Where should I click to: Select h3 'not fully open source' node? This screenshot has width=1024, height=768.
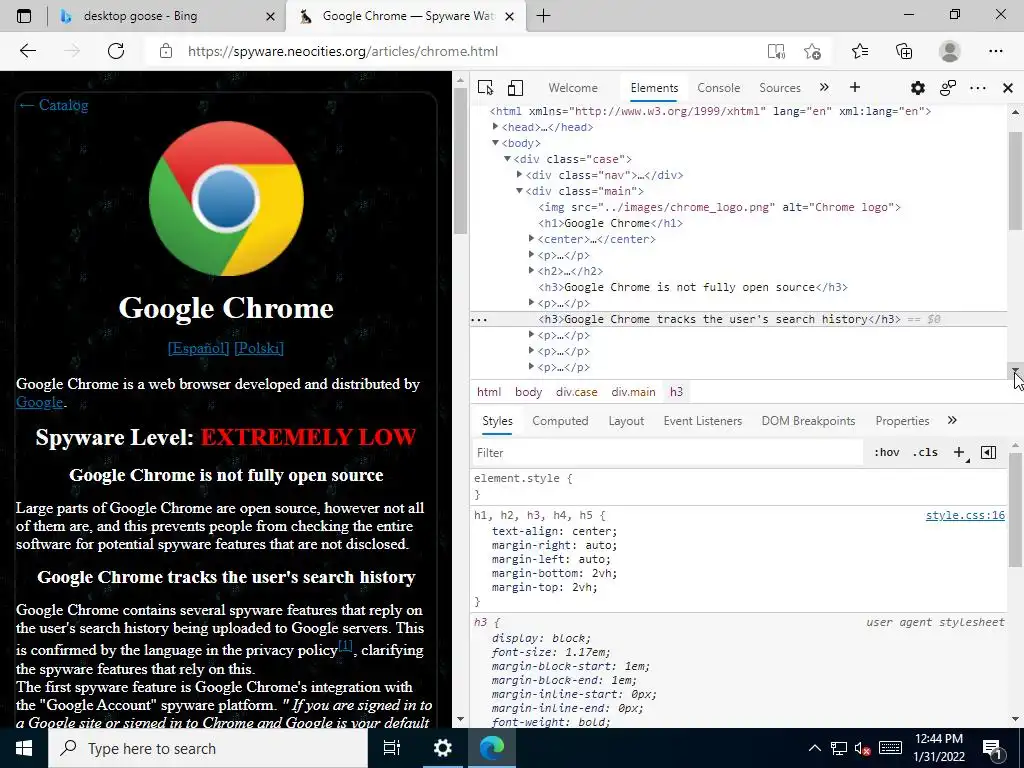click(692, 287)
